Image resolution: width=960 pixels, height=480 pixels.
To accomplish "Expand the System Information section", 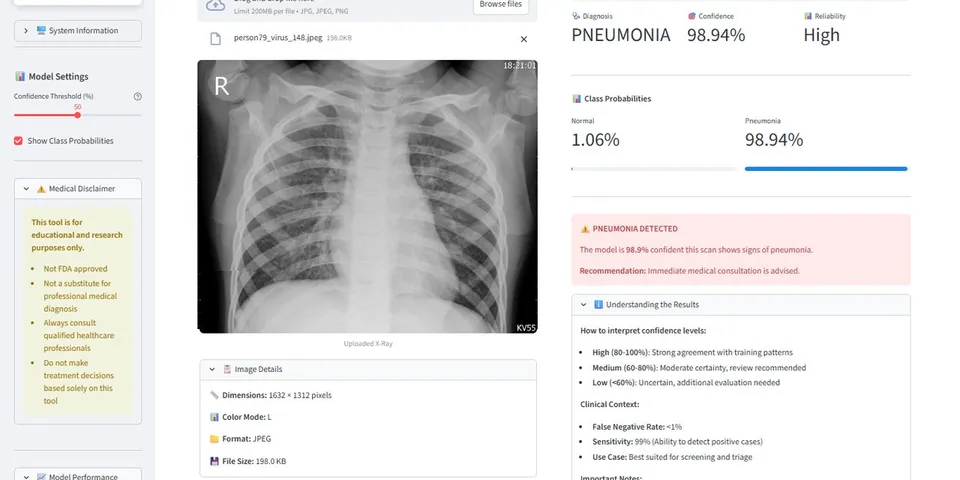I will click(78, 31).
